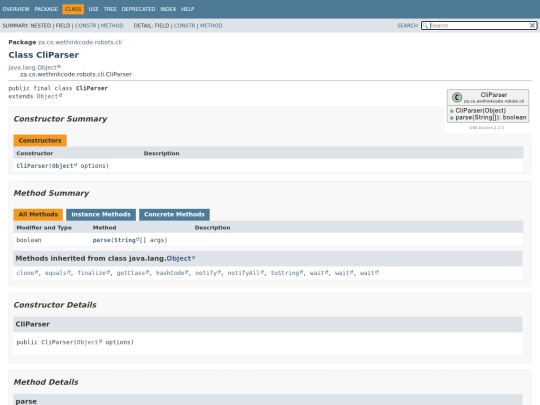
Task: Jump to Method in the Summary row
Action: click(112, 25)
